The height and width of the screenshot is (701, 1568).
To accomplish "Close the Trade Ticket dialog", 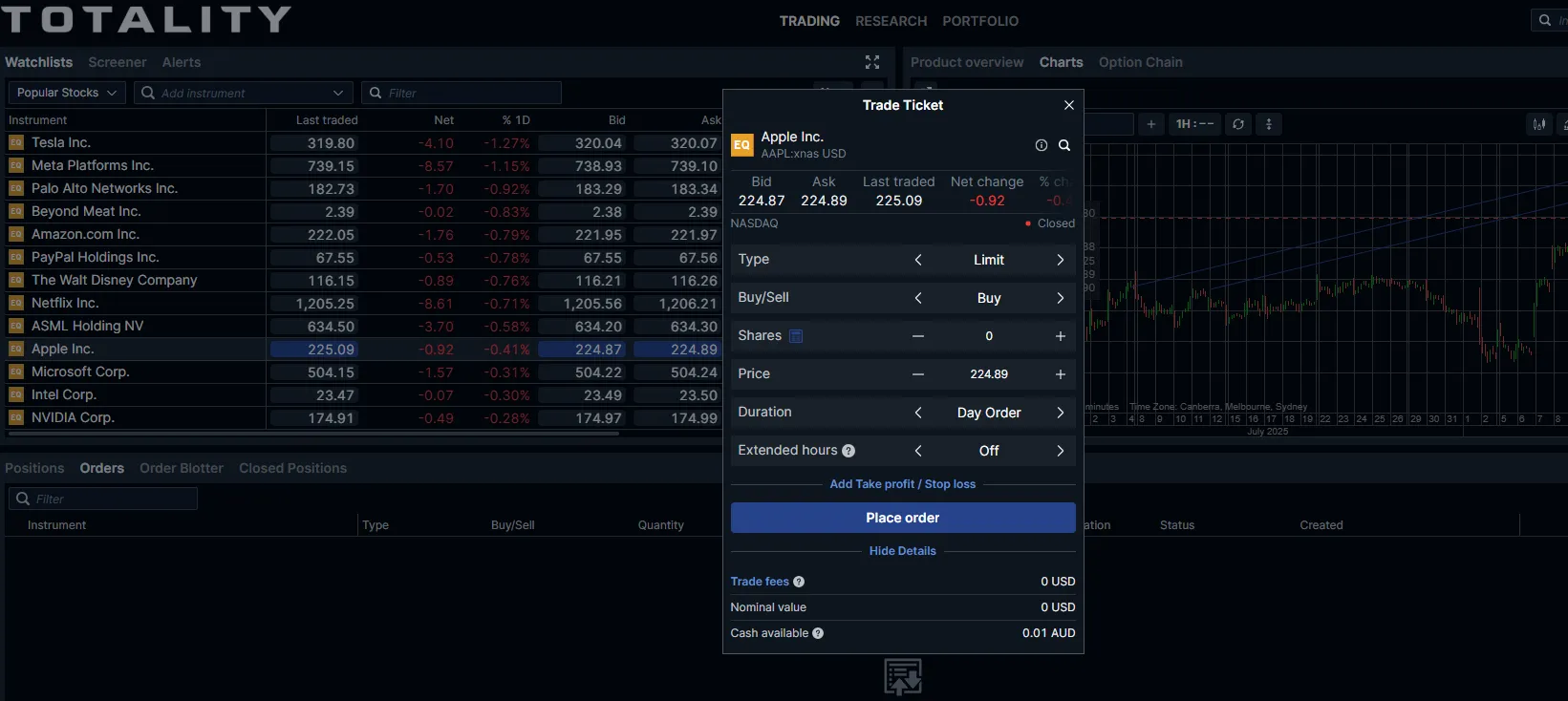I will (x=1068, y=105).
